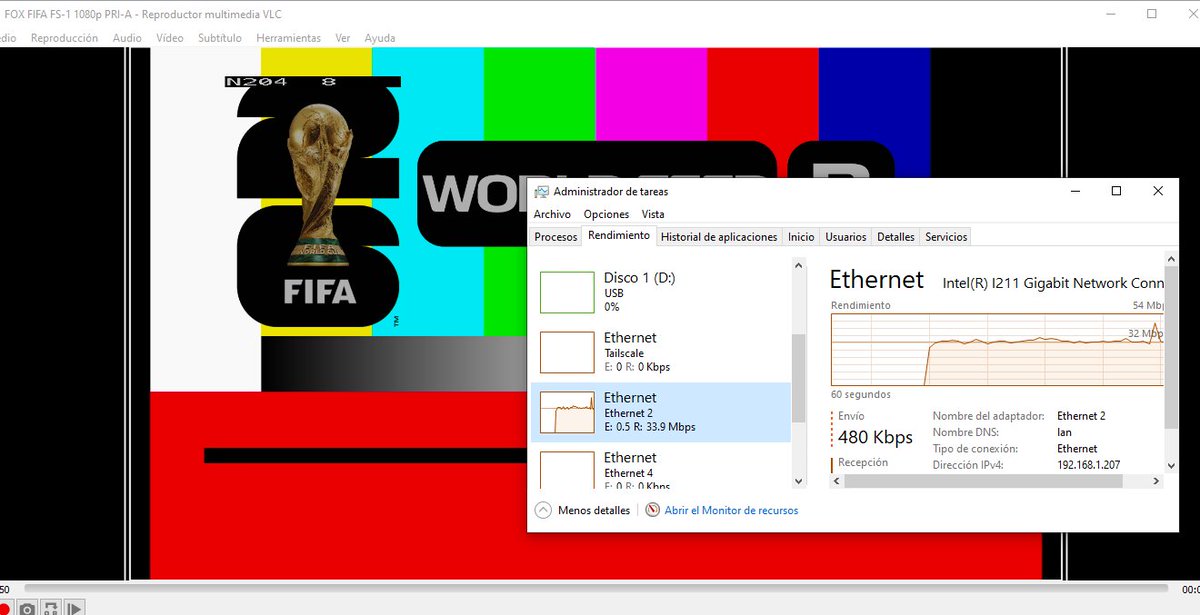Screen dimensions: 1200x615
Task: Click the Resource Monitor icon
Action: pyautogui.click(x=653, y=510)
